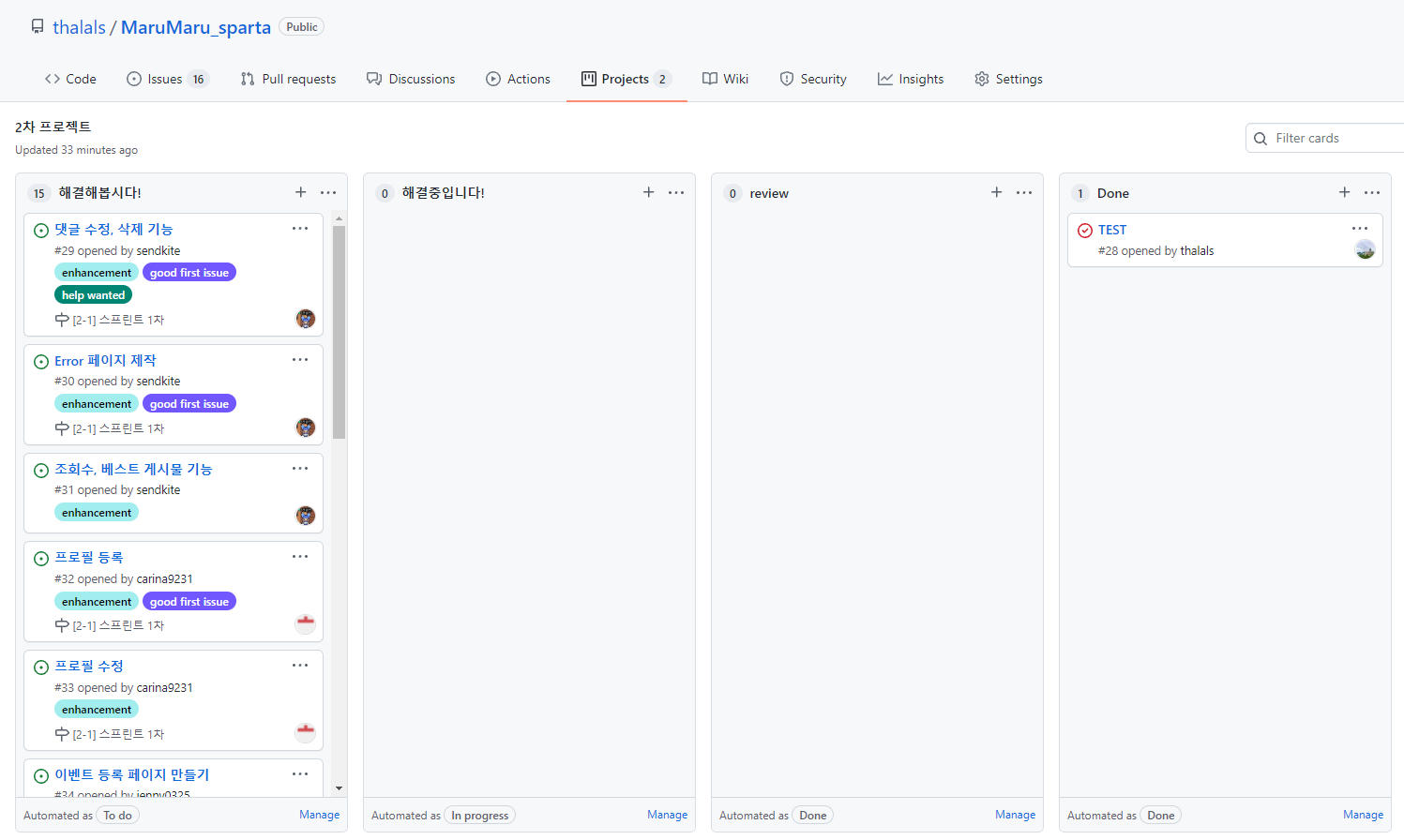Click the assignee avatar on issue #33 card
The width and height of the screenshot is (1404, 840).
pos(306,733)
